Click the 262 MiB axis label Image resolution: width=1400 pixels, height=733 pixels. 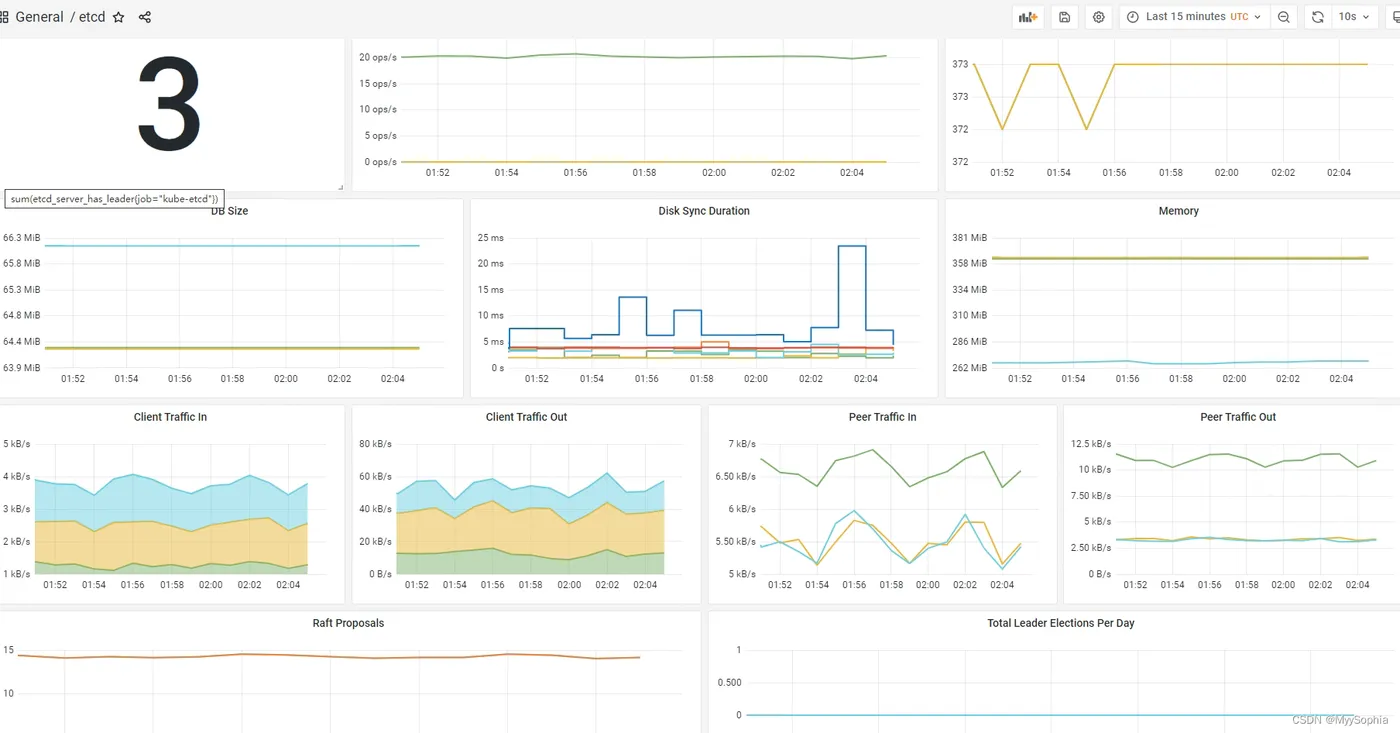pyautogui.click(x=969, y=368)
